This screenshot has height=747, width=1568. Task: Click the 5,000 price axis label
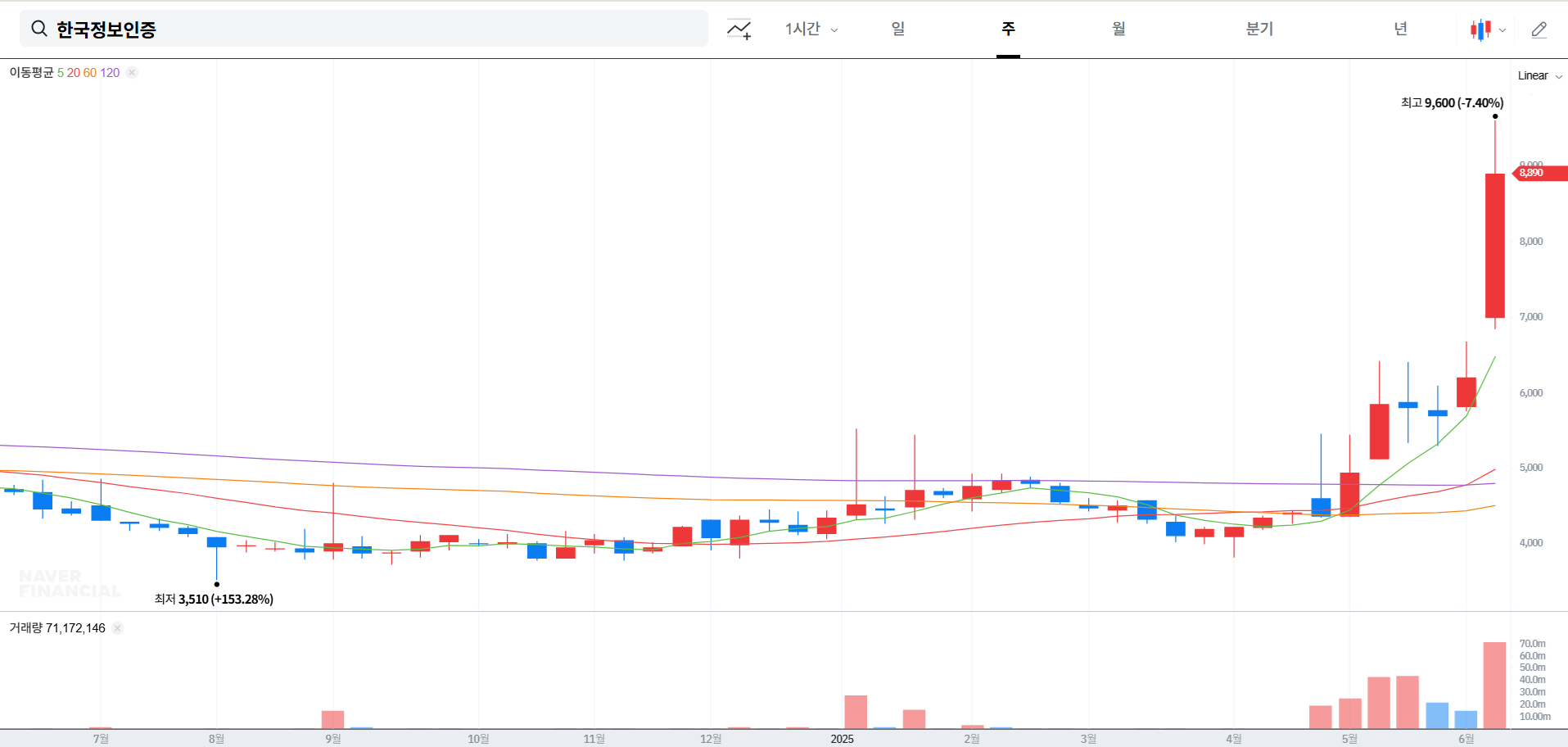click(1531, 468)
